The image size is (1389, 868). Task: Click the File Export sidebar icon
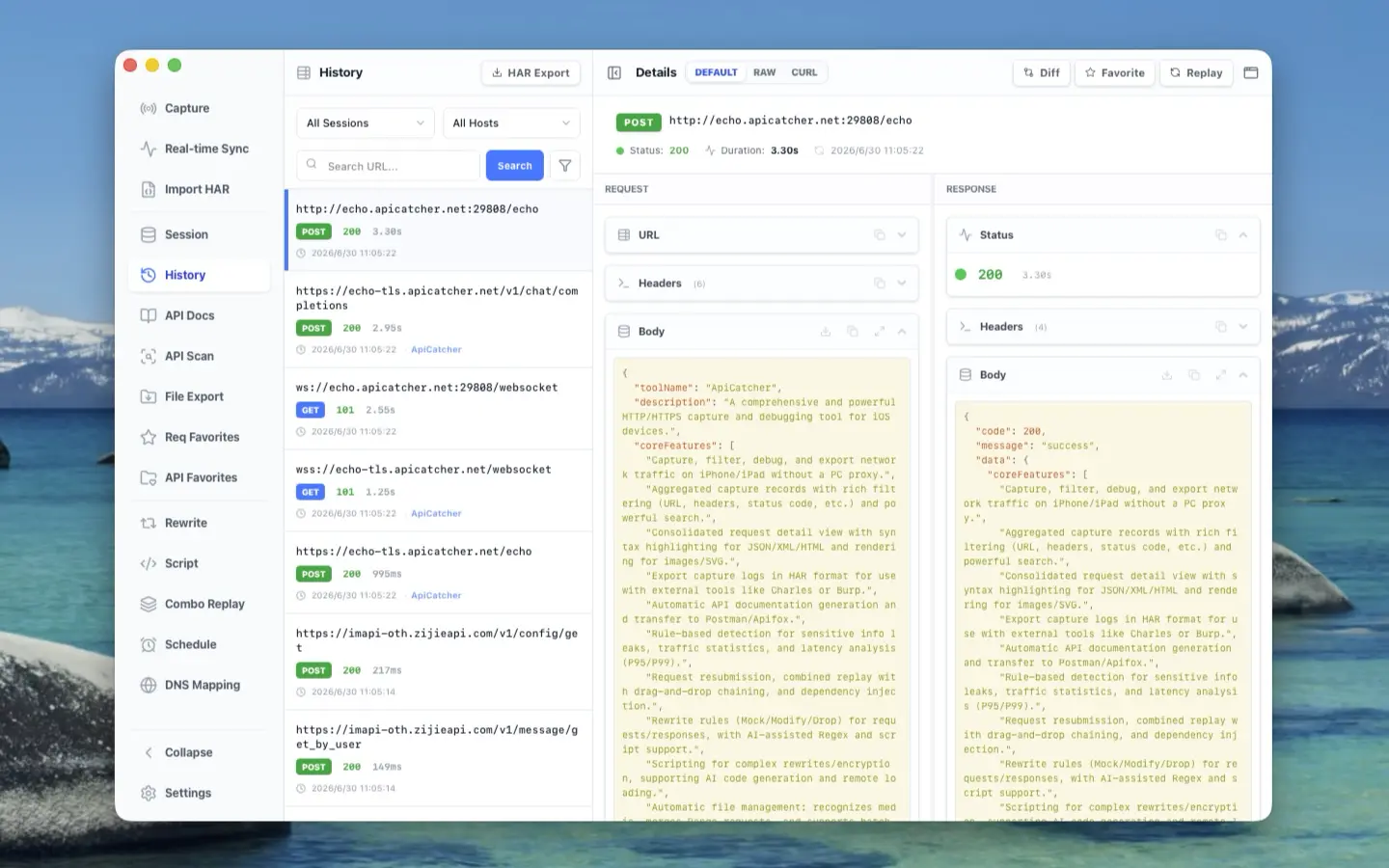149,396
